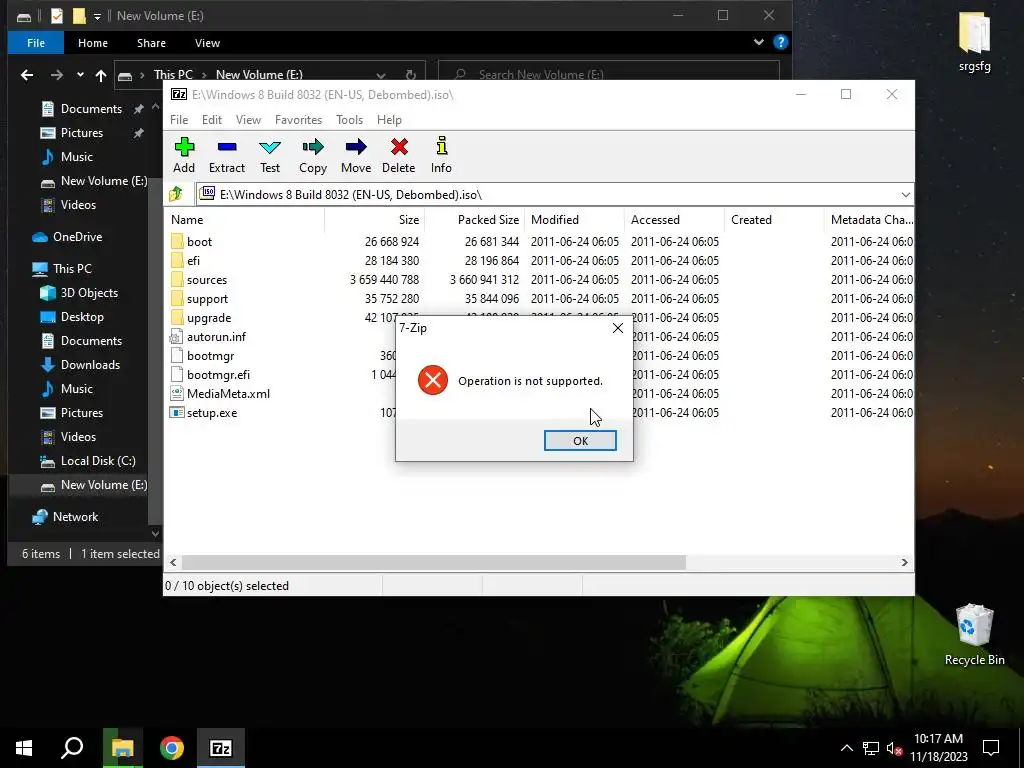Open the File tab in File Explorer

(36, 43)
